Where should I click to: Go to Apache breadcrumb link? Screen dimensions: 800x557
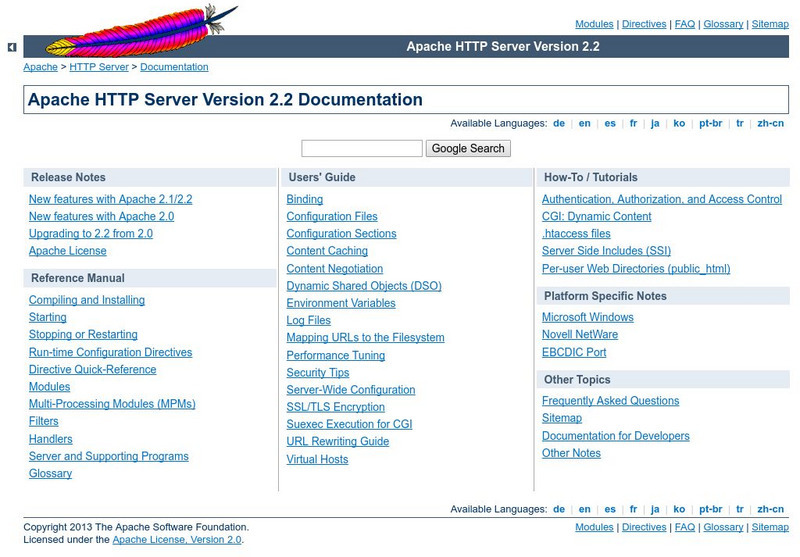(40, 67)
